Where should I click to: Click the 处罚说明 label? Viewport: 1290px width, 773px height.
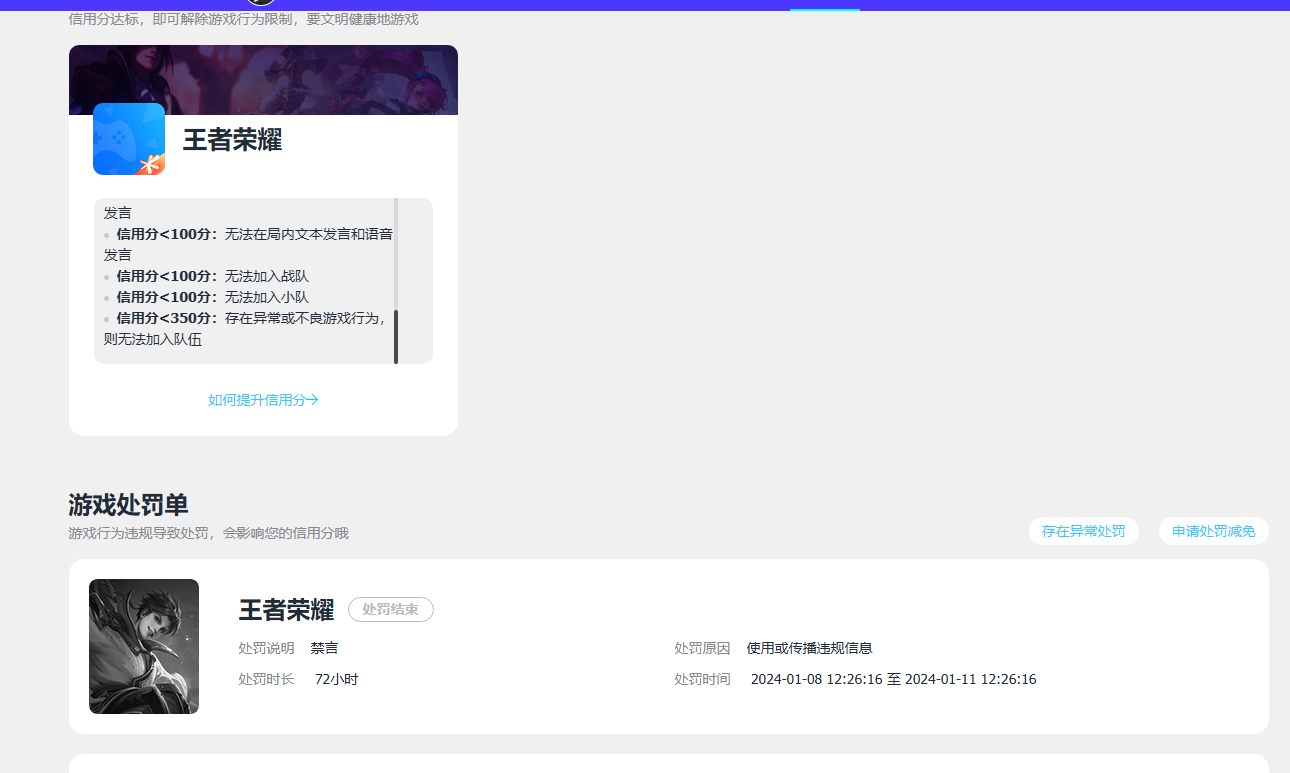tap(266, 648)
